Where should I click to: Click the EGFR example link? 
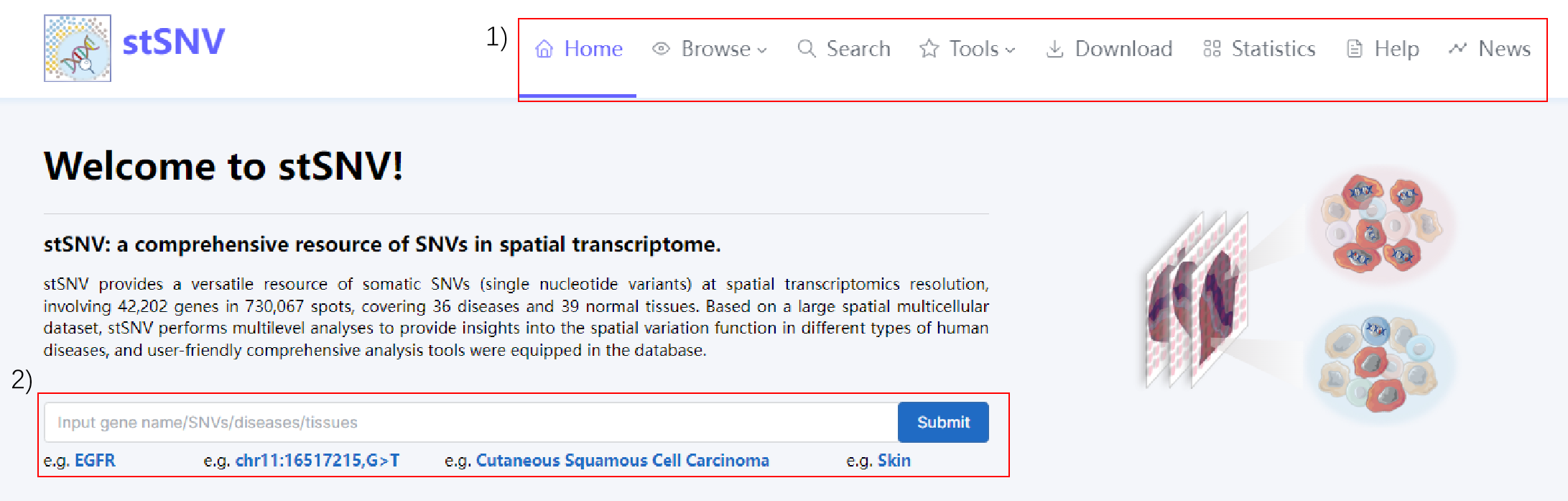coord(95,461)
